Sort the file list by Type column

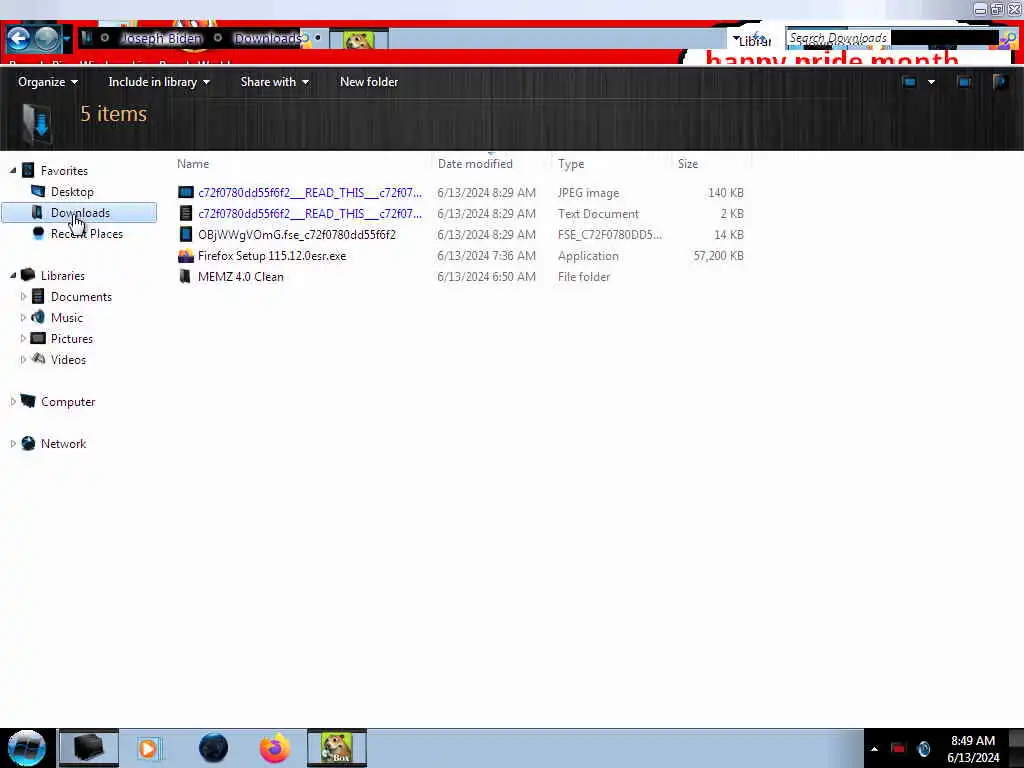coord(571,164)
